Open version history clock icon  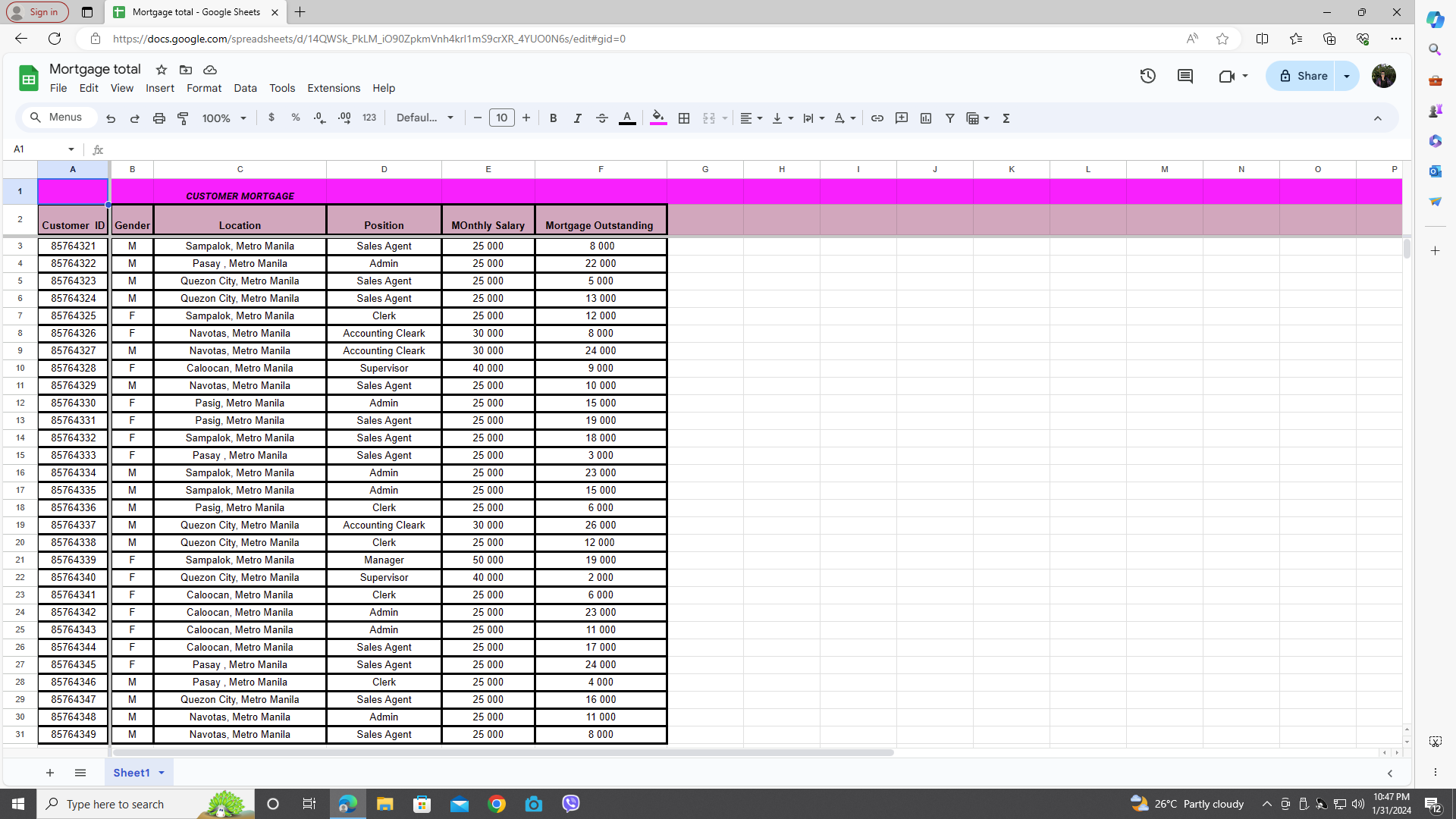(1147, 76)
